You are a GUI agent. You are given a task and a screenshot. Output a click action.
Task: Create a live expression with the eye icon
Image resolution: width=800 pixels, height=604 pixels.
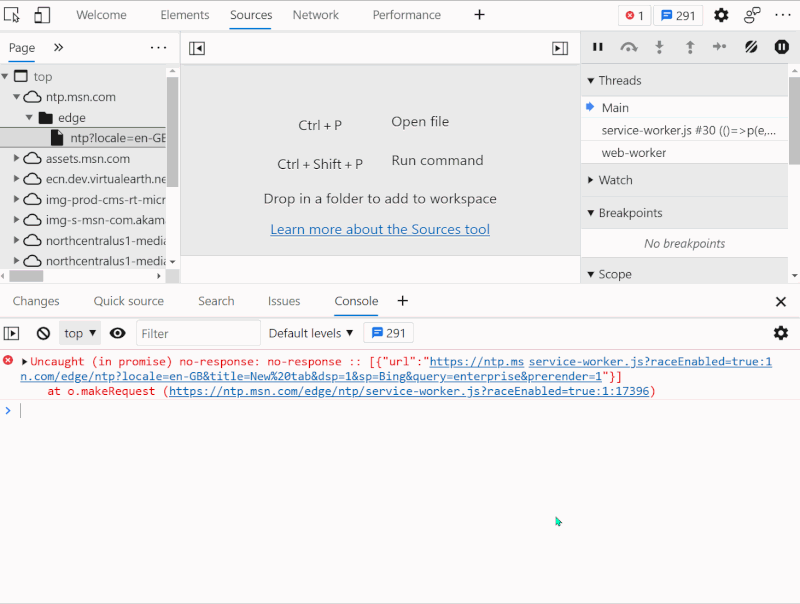(x=117, y=332)
